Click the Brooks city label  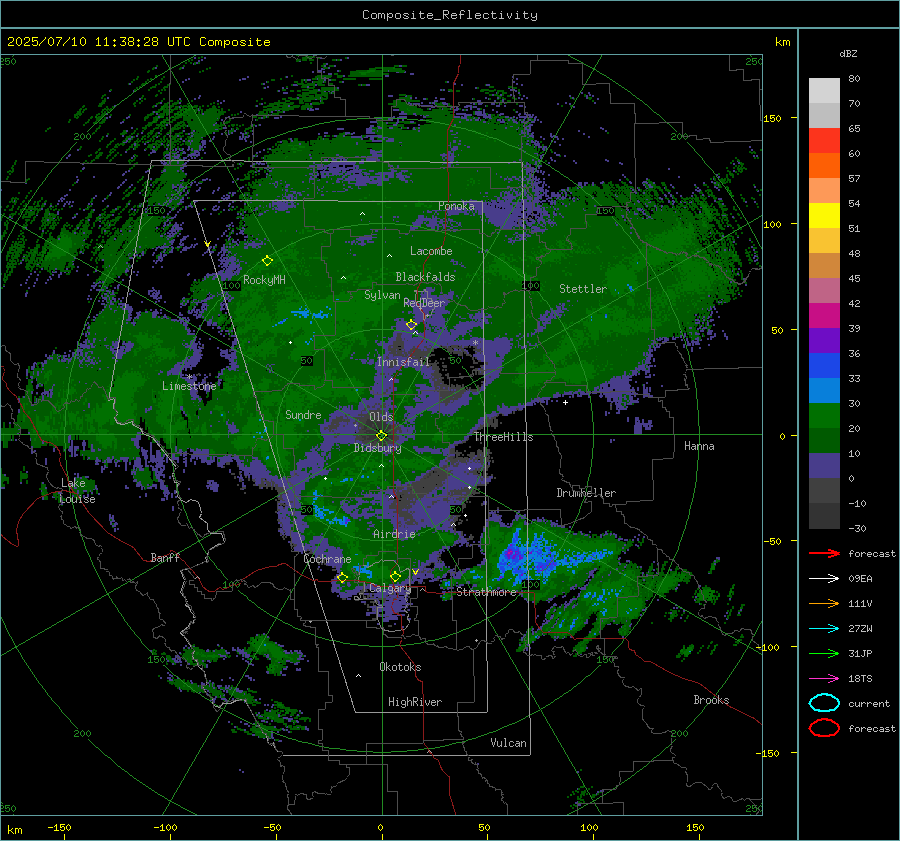pyautogui.click(x=711, y=700)
